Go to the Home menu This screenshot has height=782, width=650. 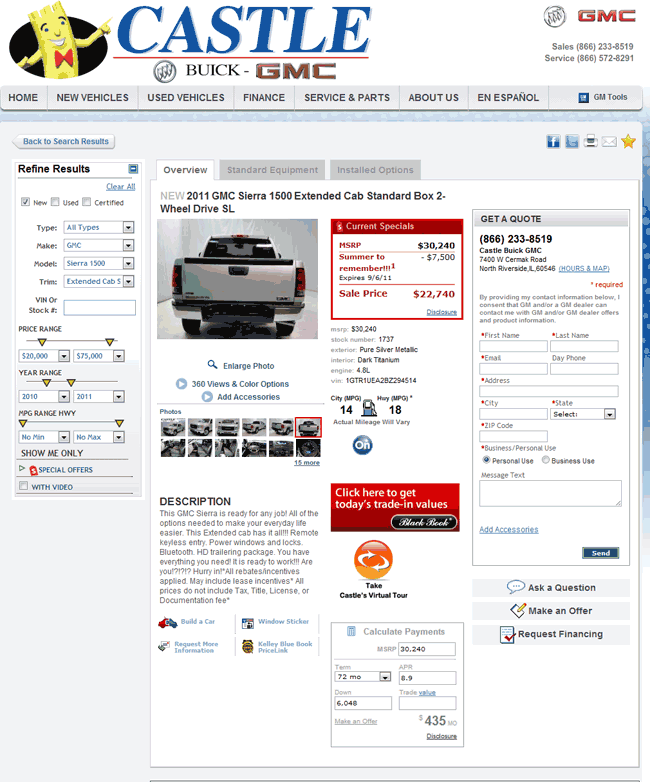click(x=23, y=98)
